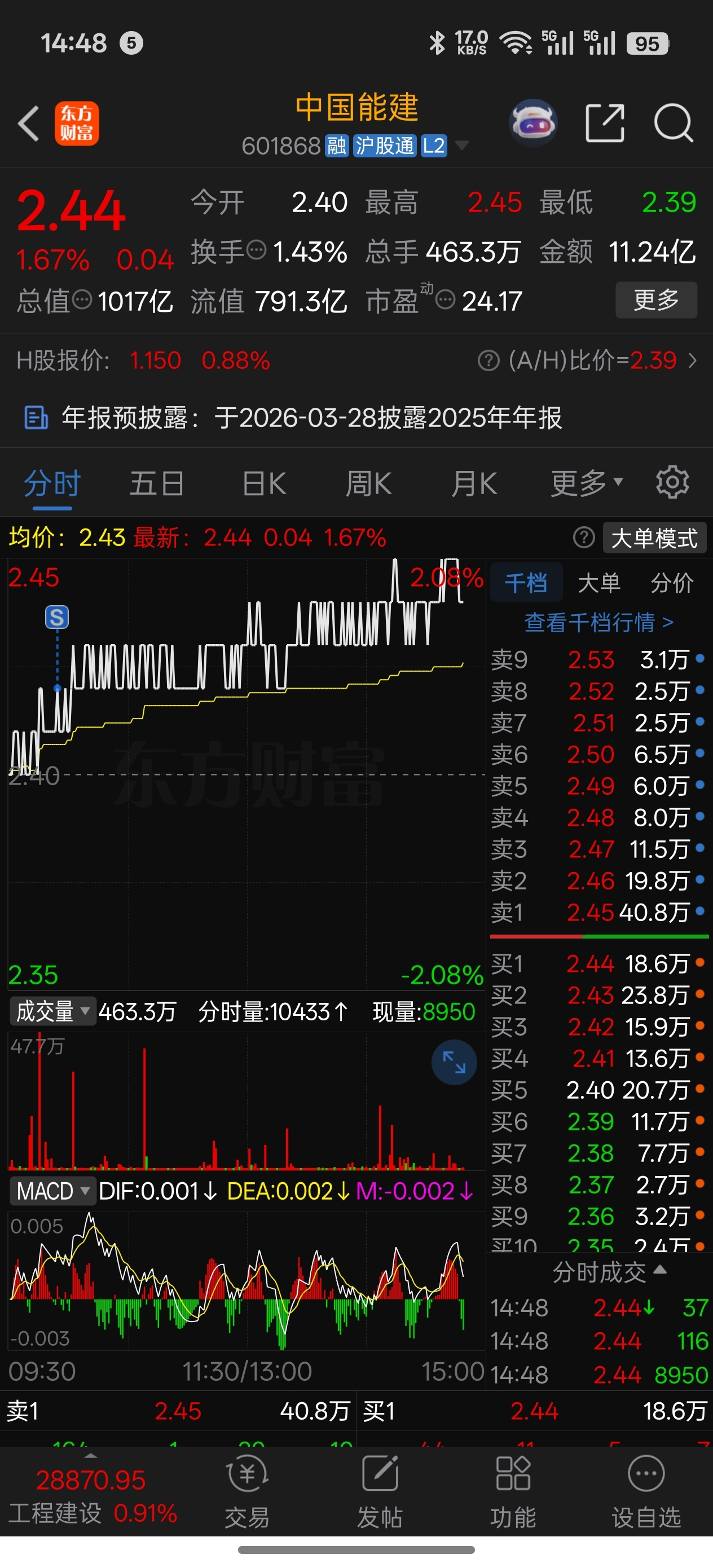Tap the intraday price chart

[x=247, y=773]
